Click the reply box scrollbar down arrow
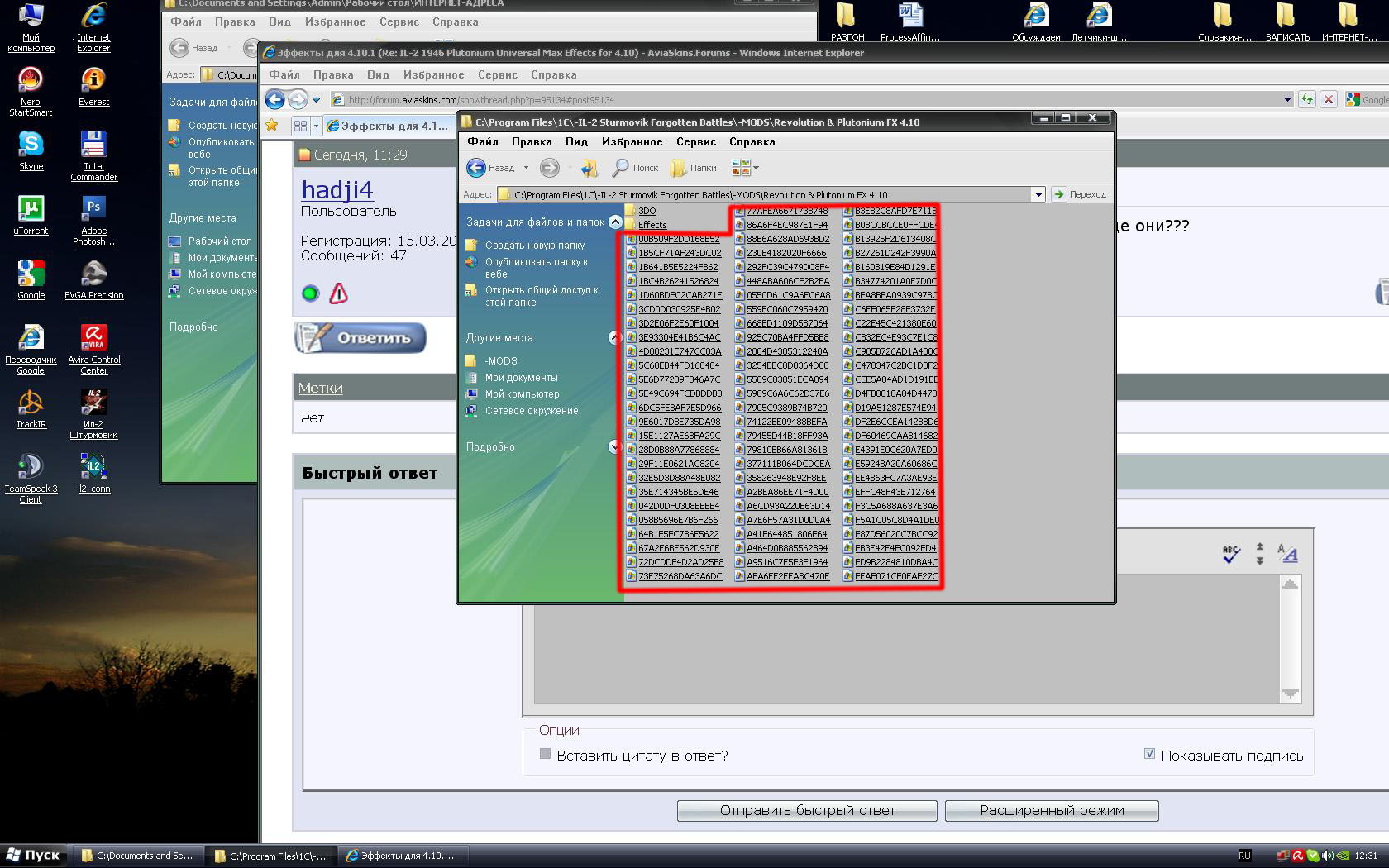 (1290, 694)
